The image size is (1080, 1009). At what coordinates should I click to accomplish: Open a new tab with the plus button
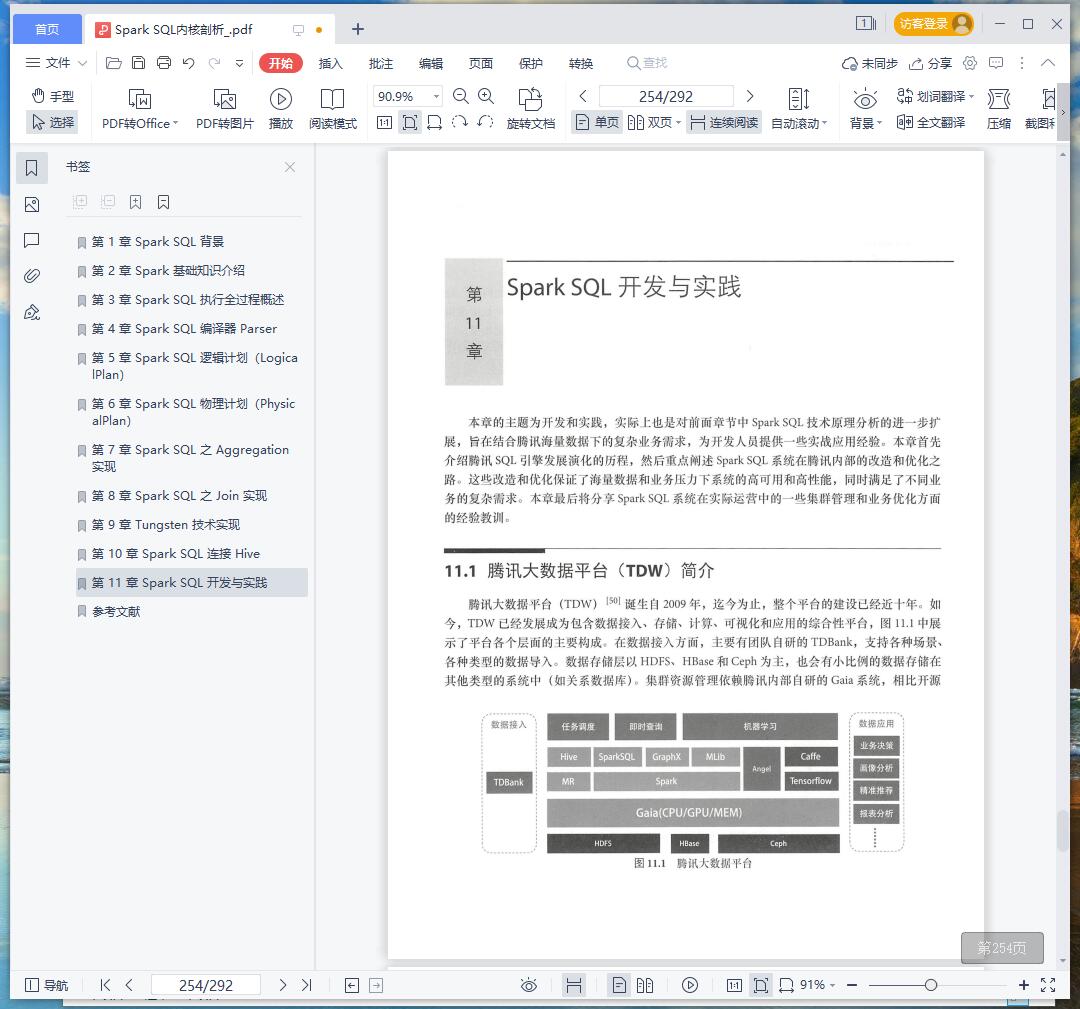pyautogui.click(x=357, y=29)
